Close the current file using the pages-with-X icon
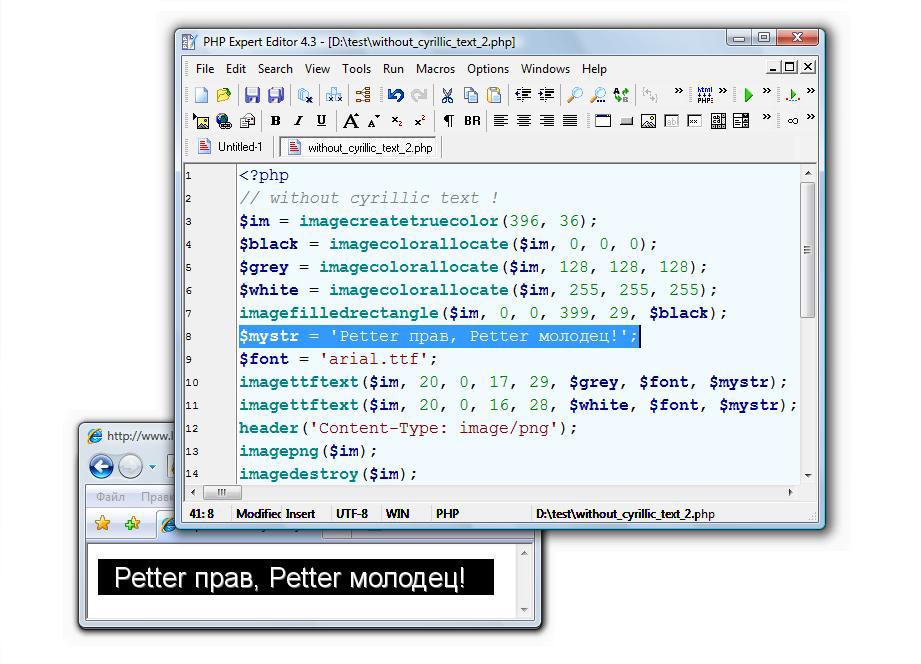 point(305,95)
